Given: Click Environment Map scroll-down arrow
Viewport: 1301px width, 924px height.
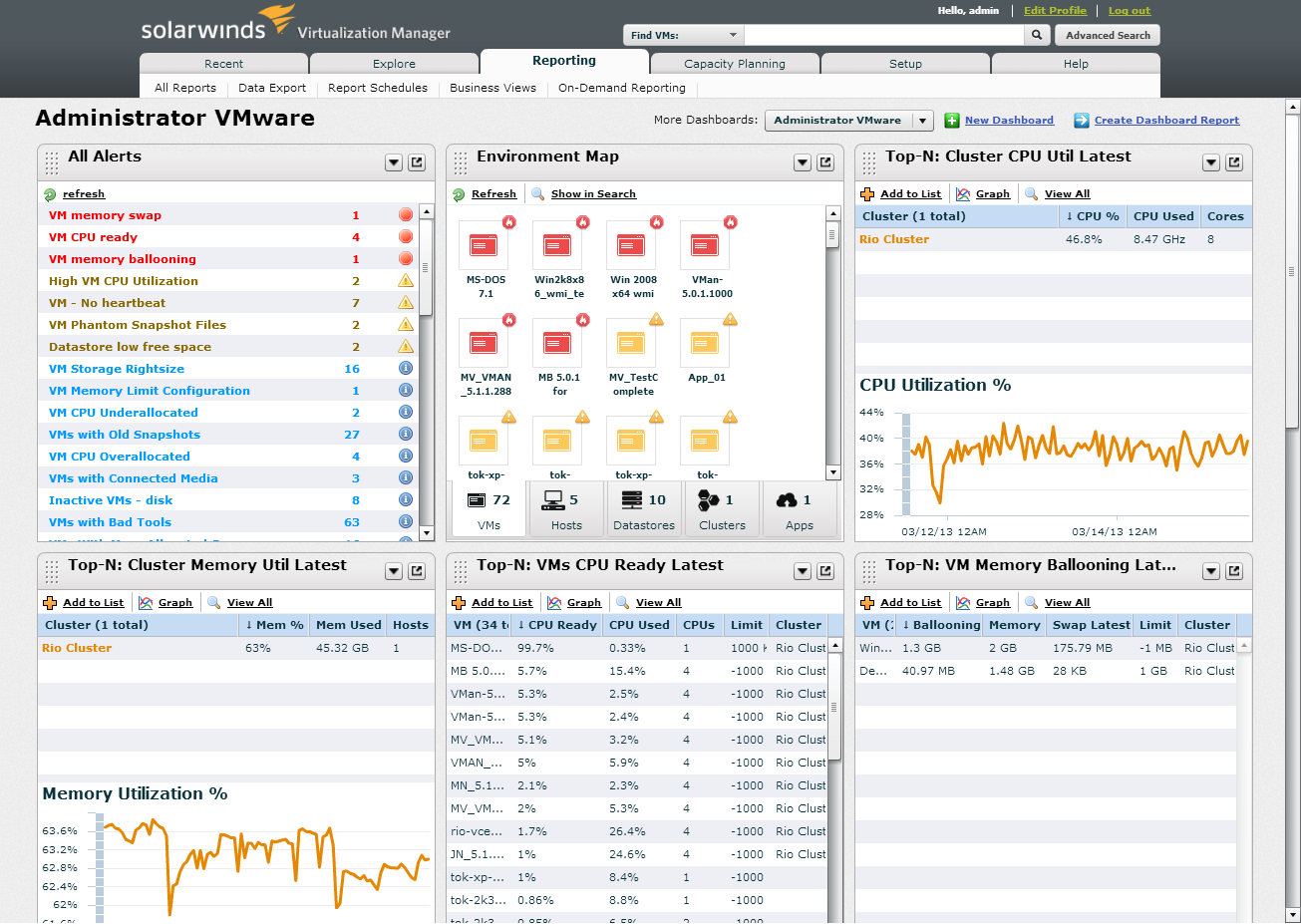Looking at the screenshot, I should tap(833, 472).
